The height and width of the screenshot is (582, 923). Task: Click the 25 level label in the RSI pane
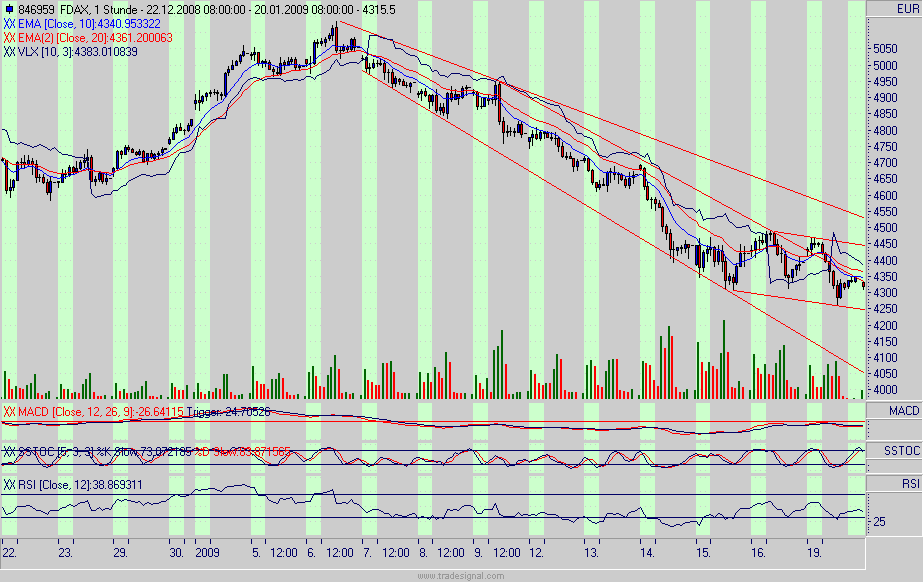tap(878, 521)
